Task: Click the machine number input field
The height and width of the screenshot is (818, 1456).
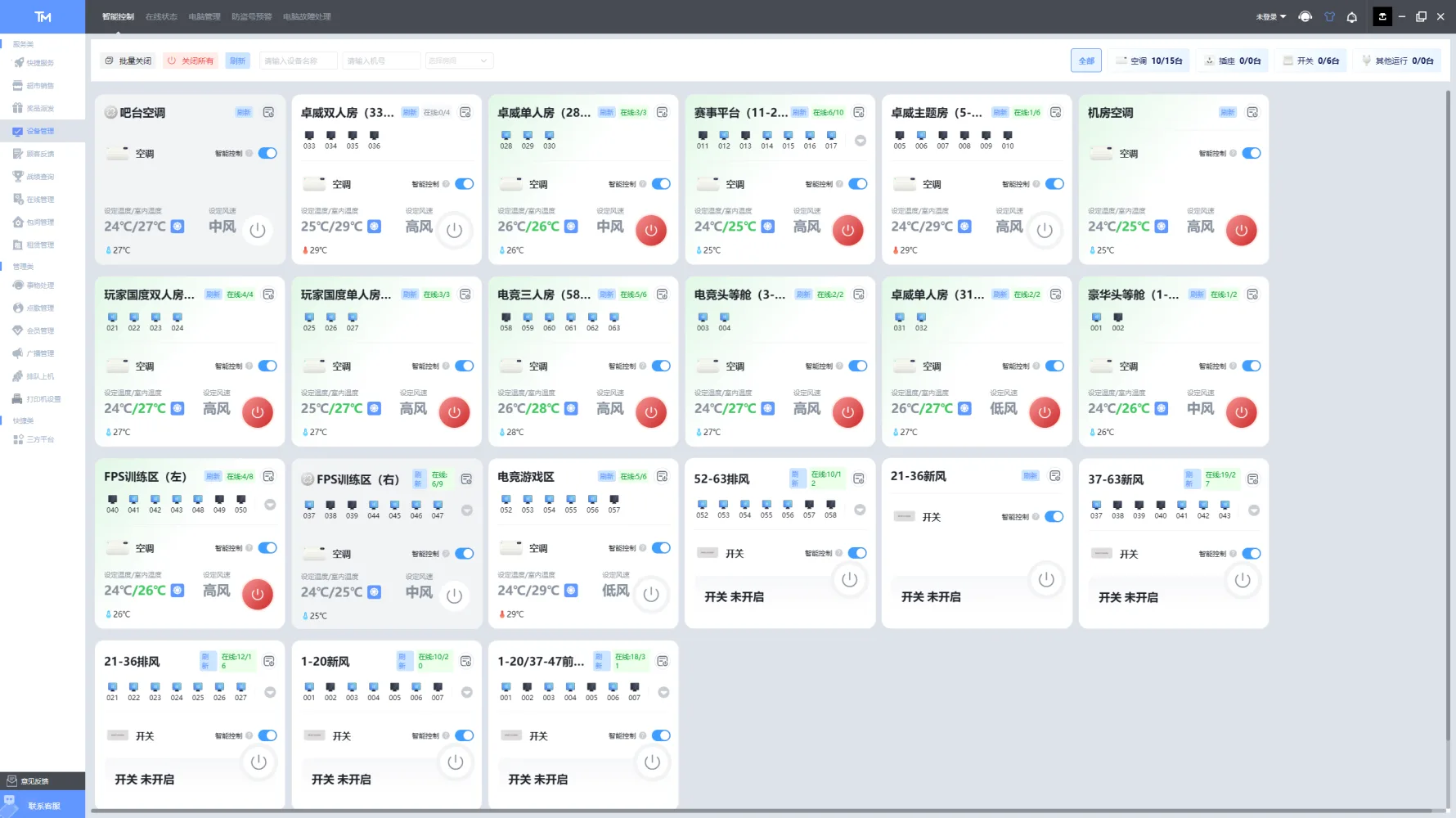Action: tap(381, 61)
